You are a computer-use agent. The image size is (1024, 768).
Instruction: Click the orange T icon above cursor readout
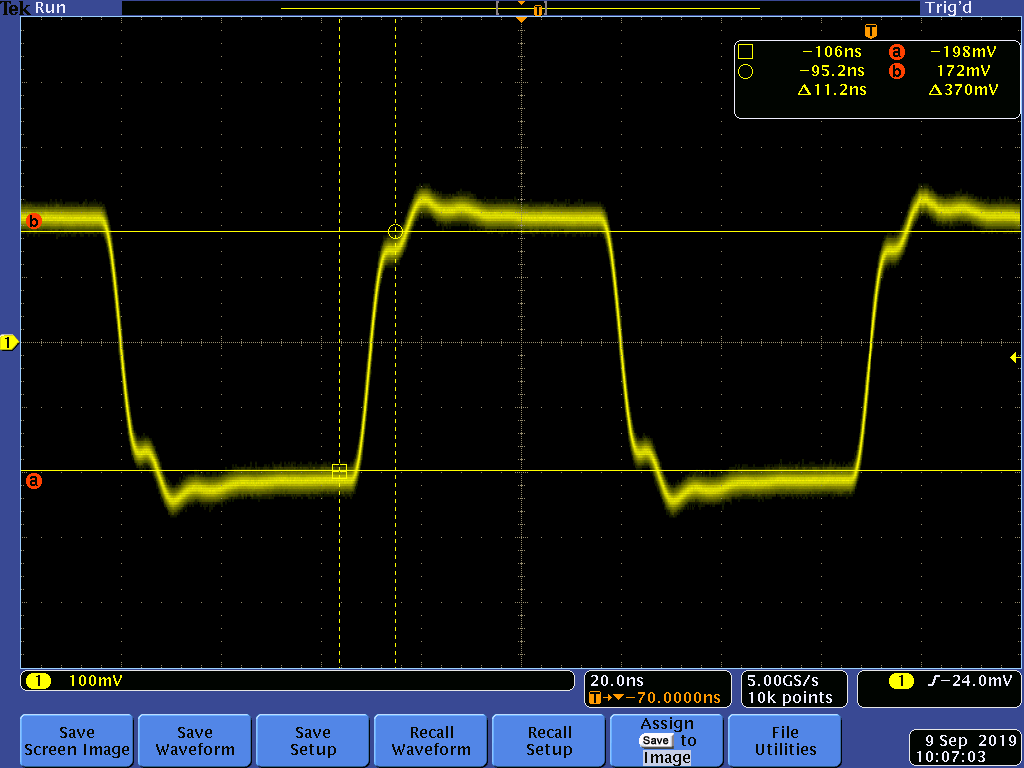[870, 31]
